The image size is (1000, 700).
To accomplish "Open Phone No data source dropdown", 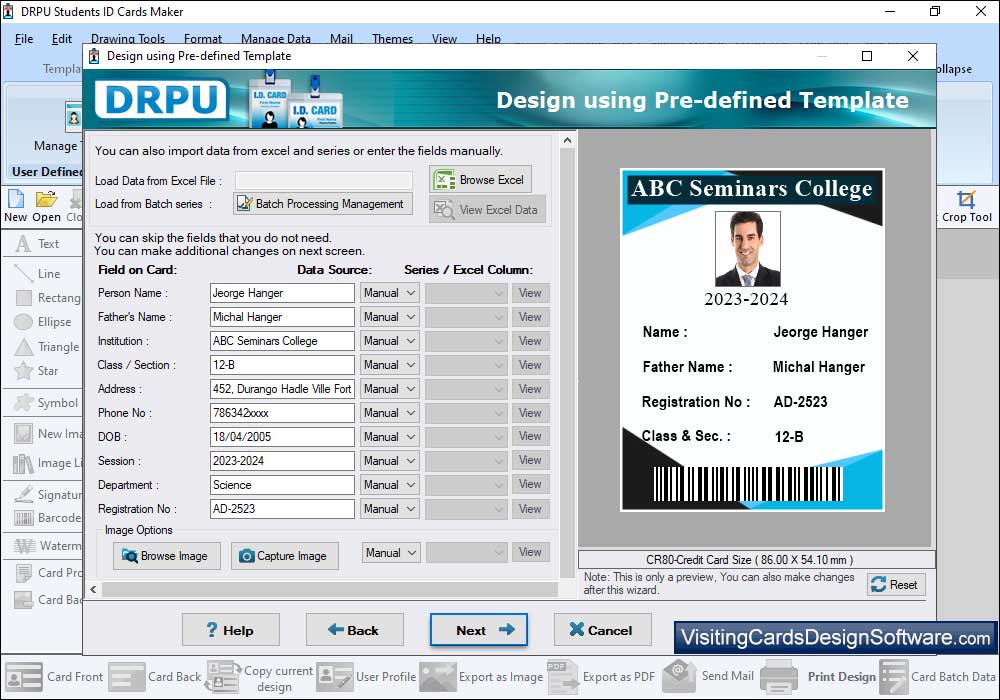I will (389, 413).
